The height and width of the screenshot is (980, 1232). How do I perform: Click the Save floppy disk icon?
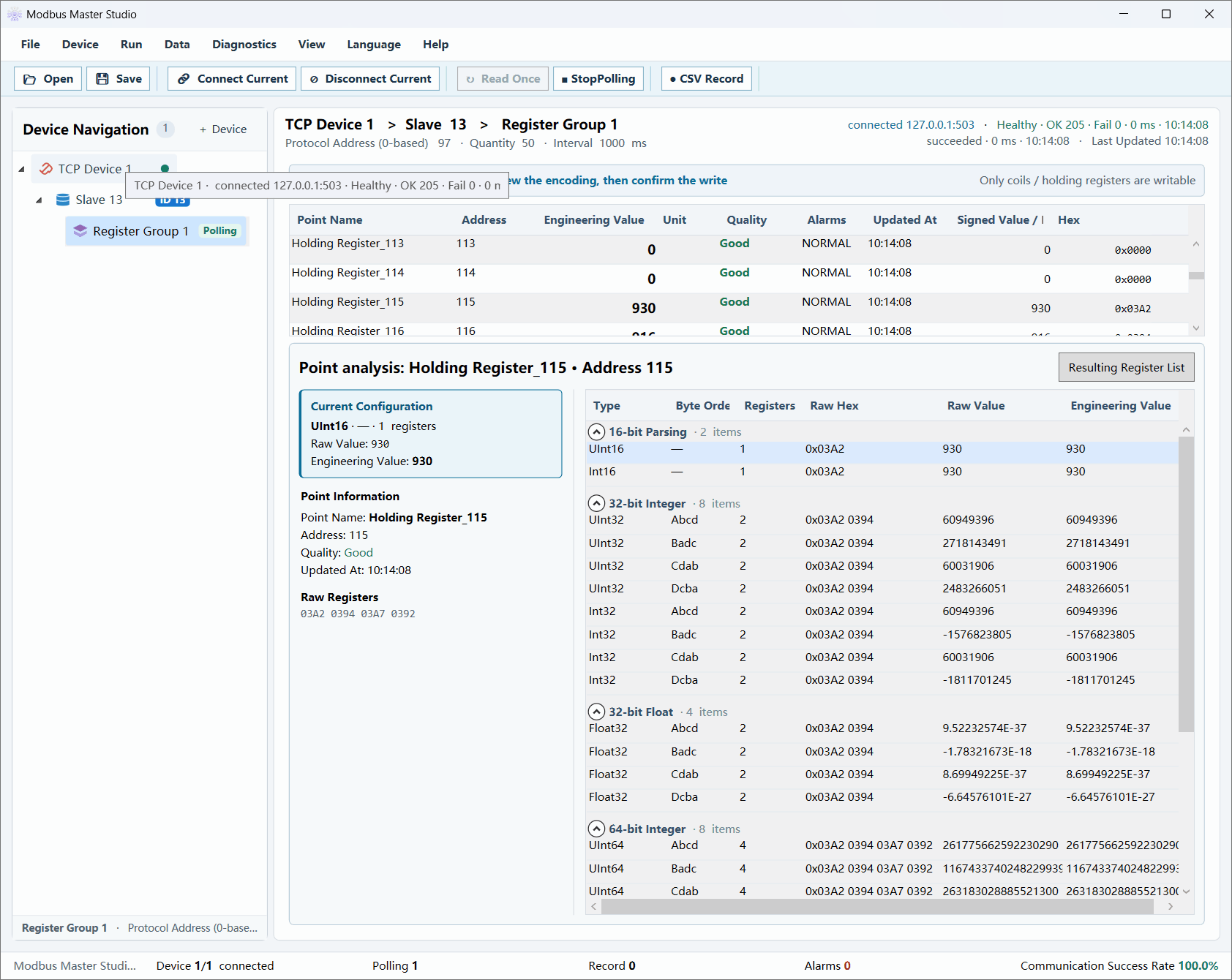tap(102, 79)
